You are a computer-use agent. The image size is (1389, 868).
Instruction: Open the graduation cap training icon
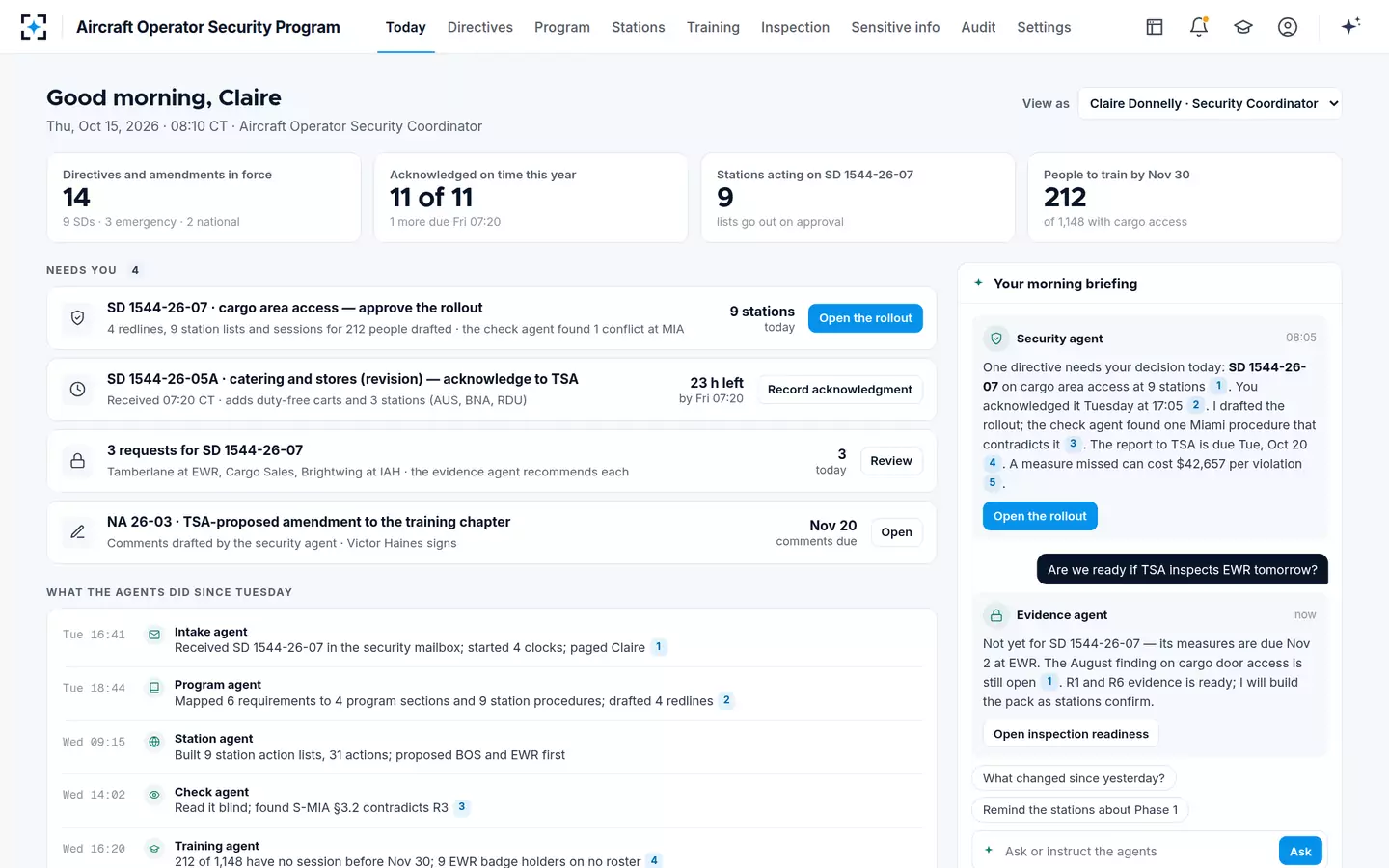[1243, 27]
